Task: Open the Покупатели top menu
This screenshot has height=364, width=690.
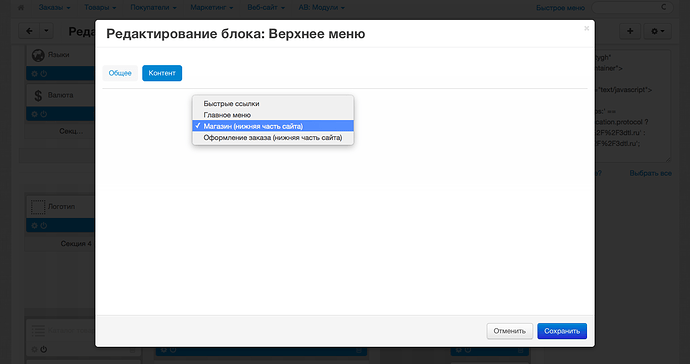Action: pos(153,7)
